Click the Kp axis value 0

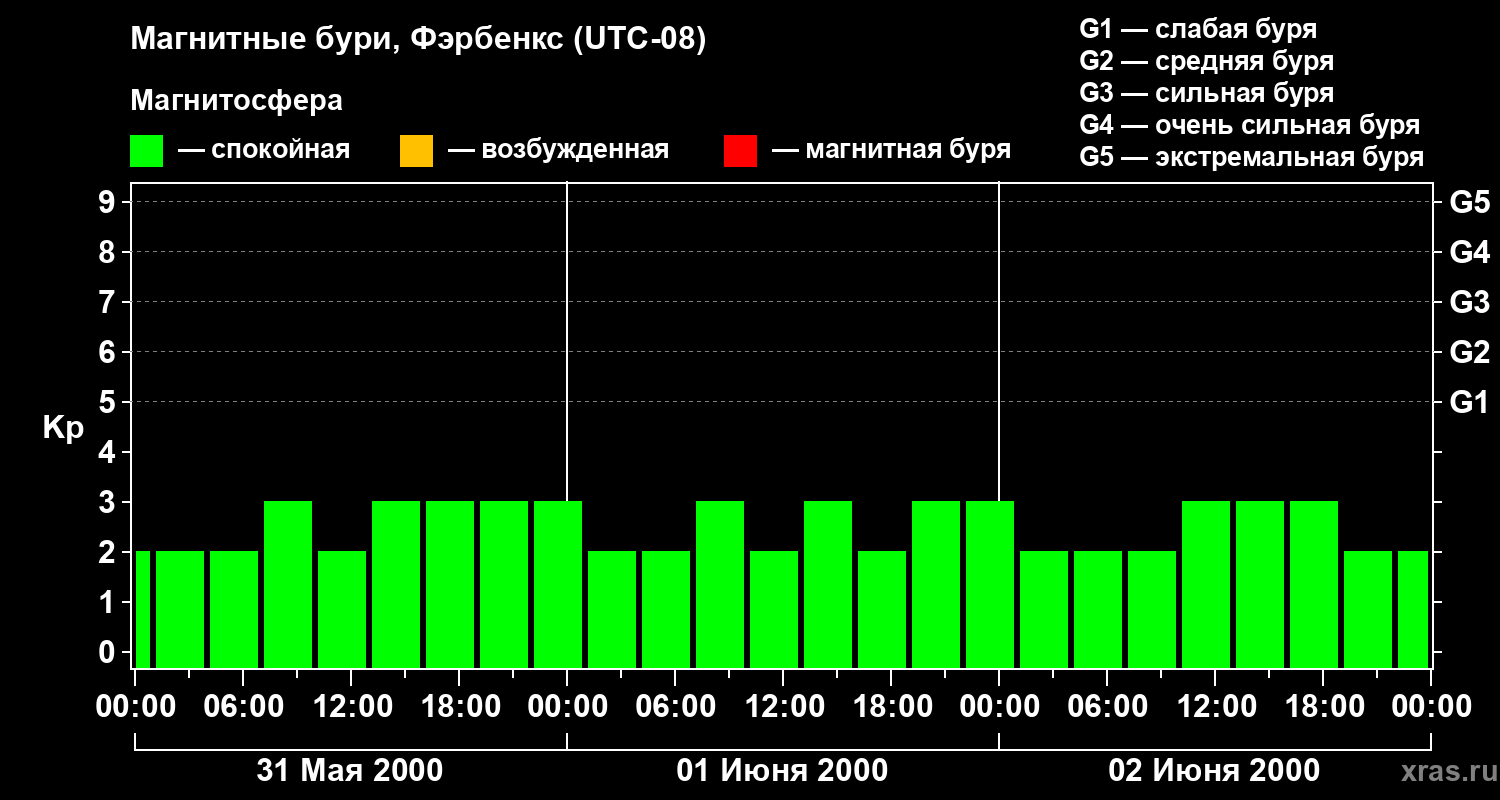109,652
